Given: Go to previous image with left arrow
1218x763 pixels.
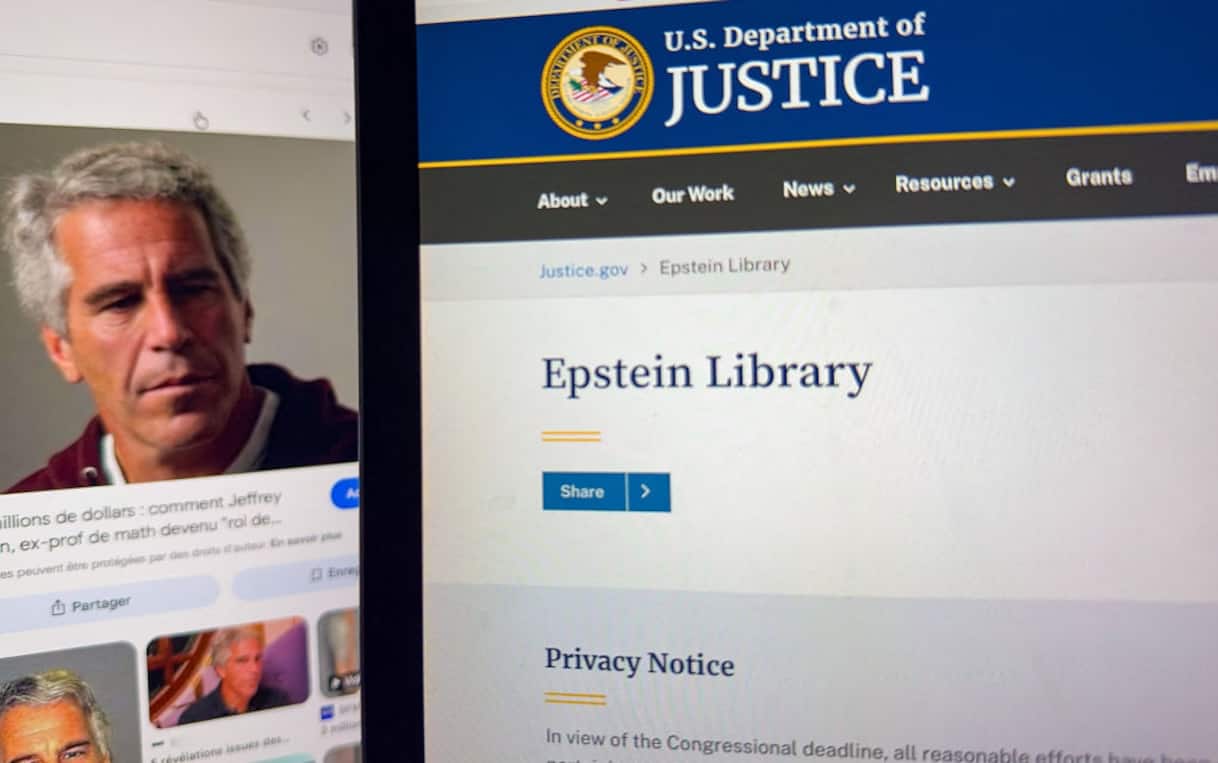Looking at the screenshot, I should coord(306,116).
